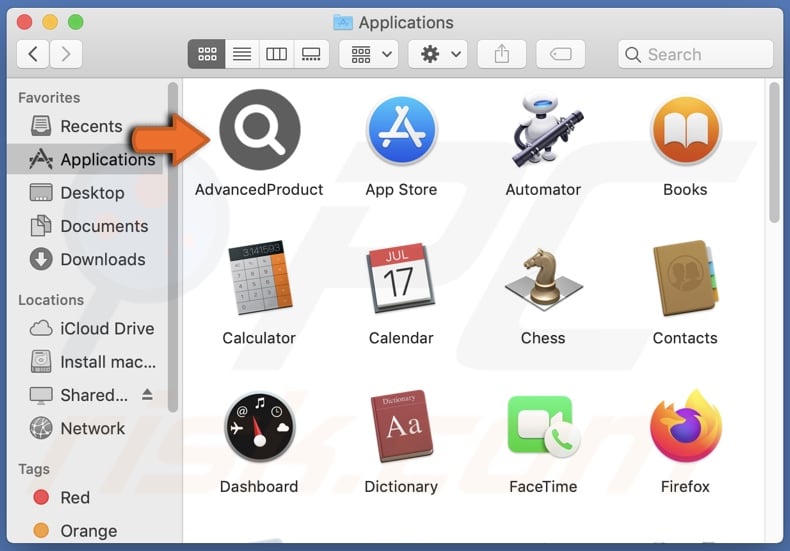Click the Favorites section header
The height and width of the screenshot is (551, 790).
[49, 98]
